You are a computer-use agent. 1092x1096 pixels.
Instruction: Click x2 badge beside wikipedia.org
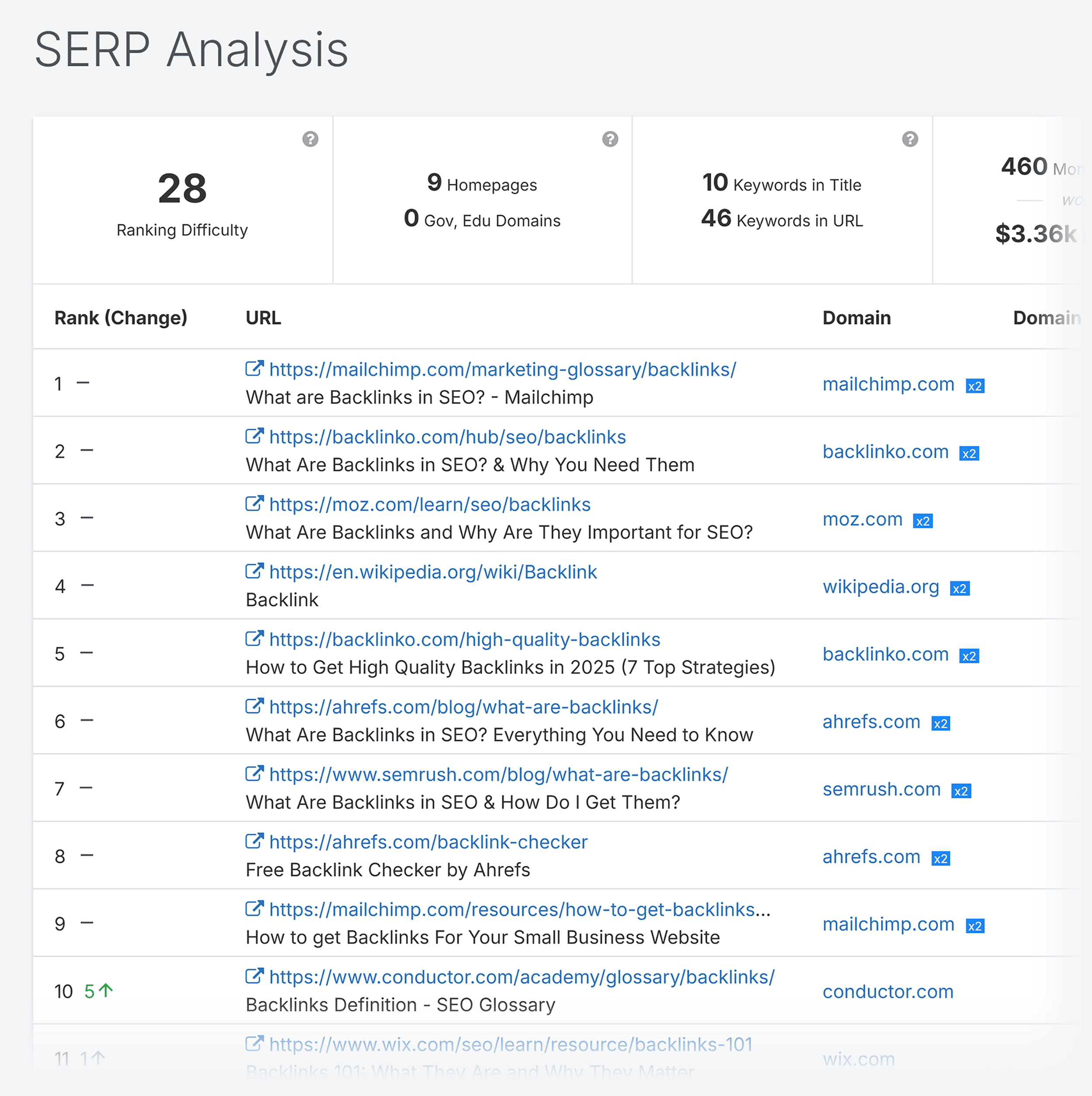coord(959,589)
